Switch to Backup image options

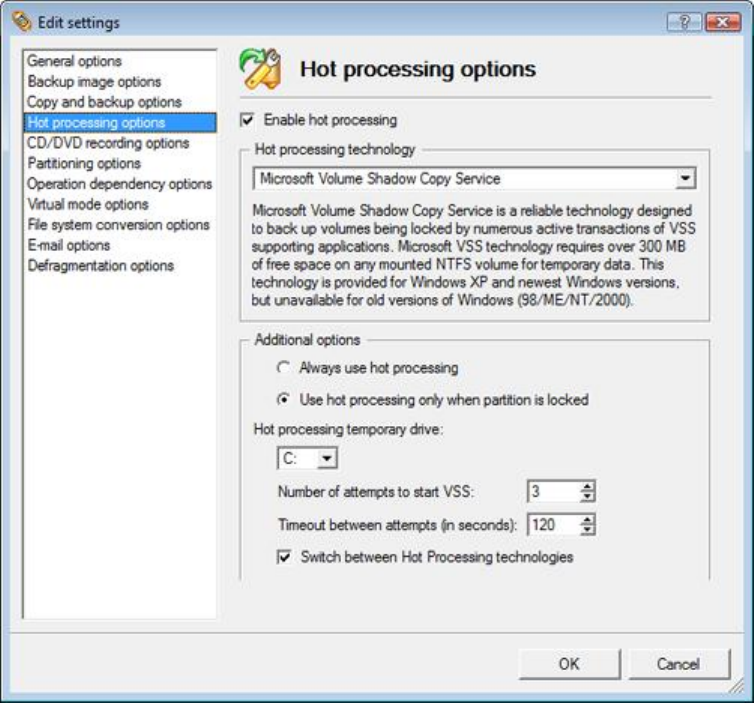94,82
